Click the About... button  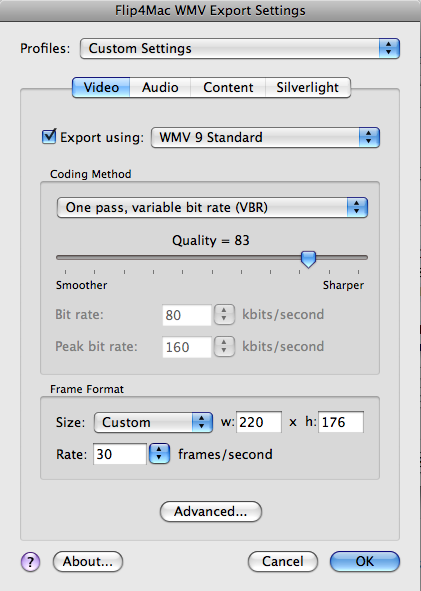(x=88, y=562)
